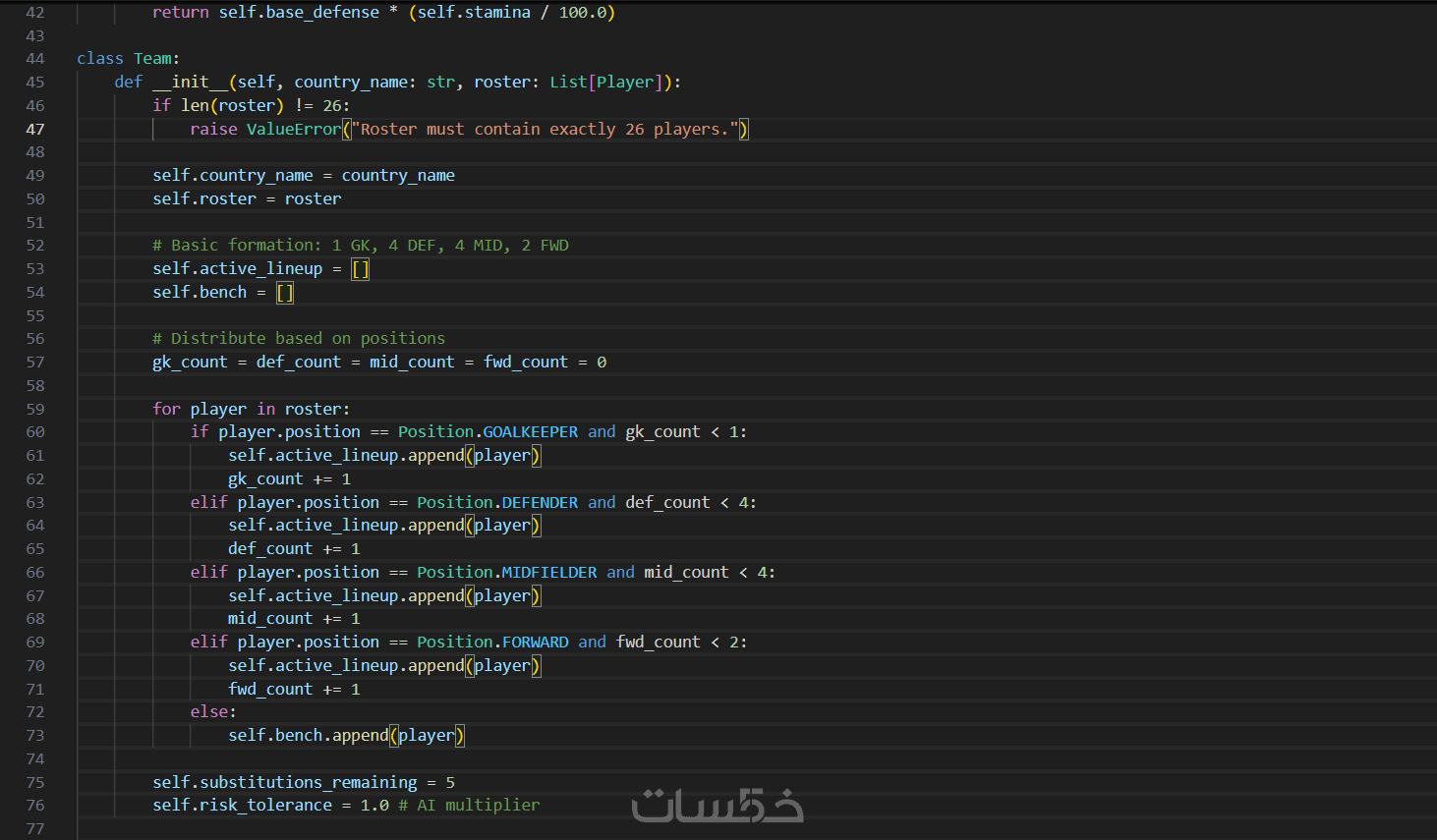Click 'gk_count += 1' on line 62
Screen dimensions: 1437x840
click(x=290, y=479)
